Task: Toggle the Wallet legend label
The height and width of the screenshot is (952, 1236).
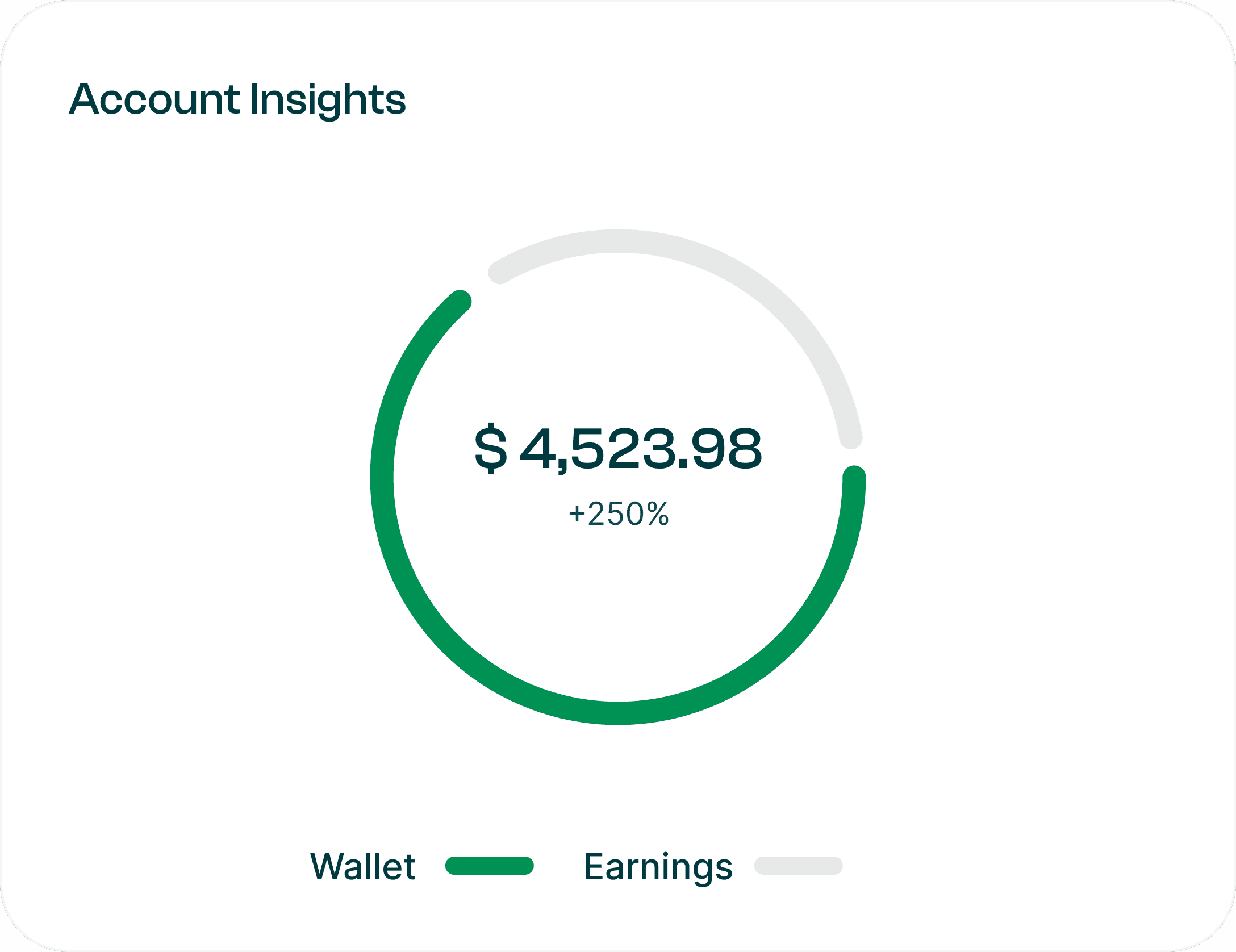Action: [x=362, y=867]
